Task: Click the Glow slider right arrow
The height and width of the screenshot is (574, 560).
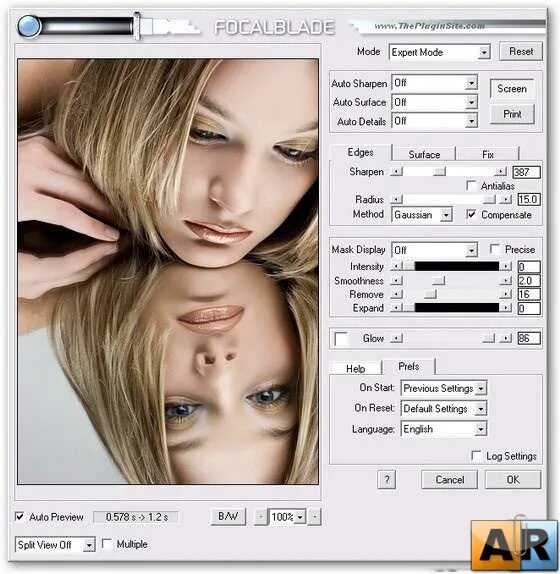Action: (x=506, y=338)
